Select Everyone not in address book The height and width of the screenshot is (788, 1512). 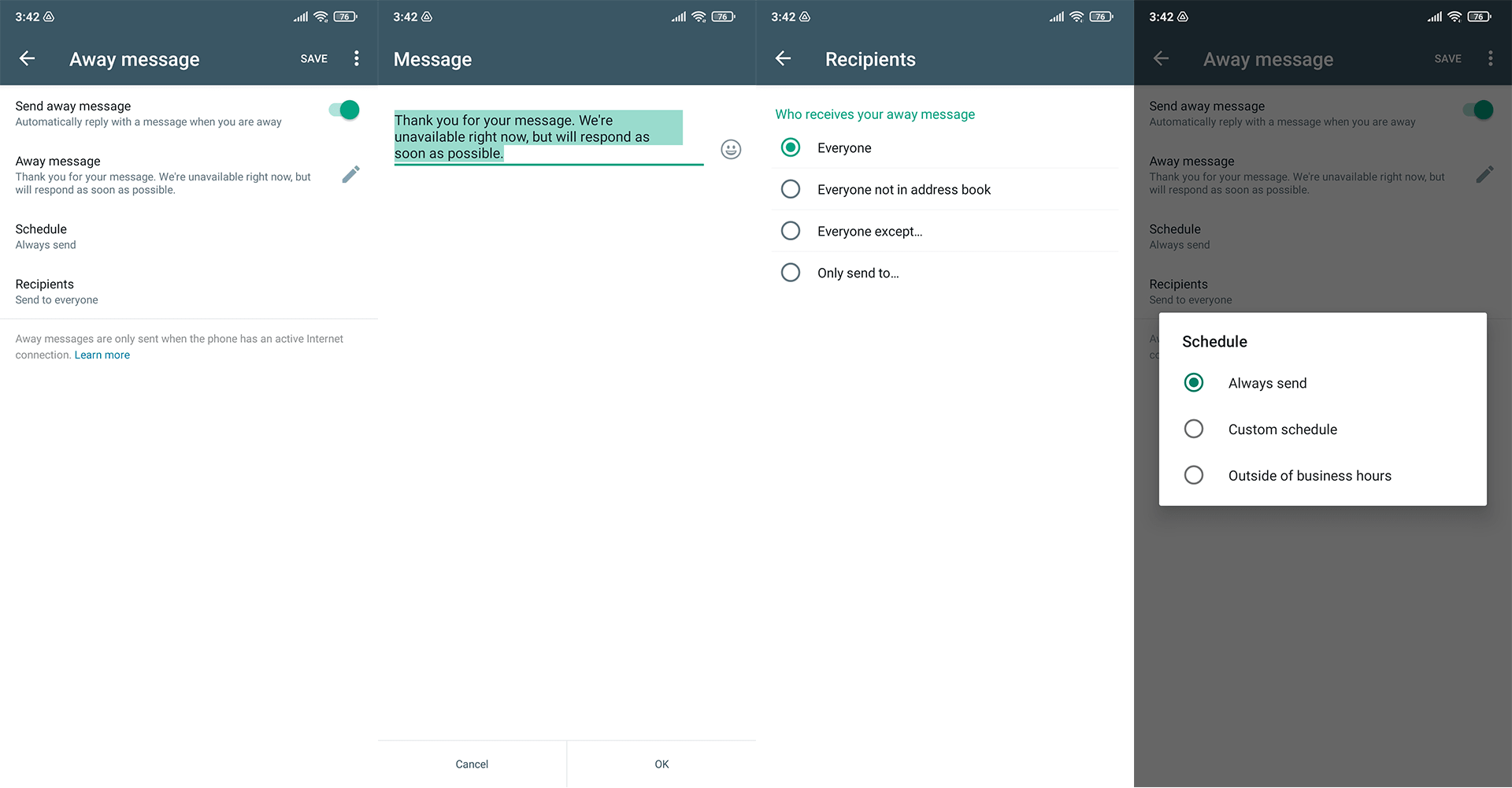pos(945,189)
